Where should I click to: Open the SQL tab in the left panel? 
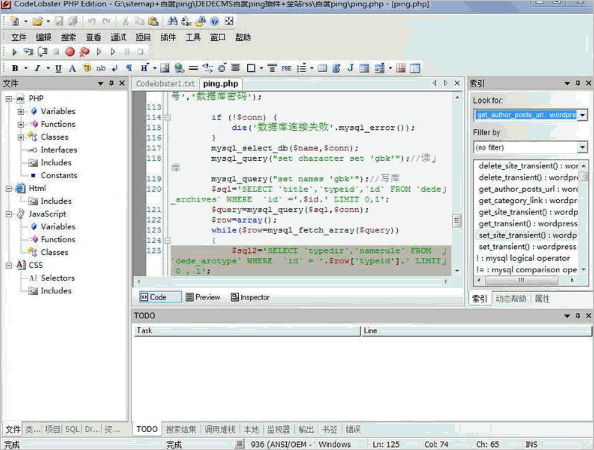pyautogui.click(x=72, y=429)
